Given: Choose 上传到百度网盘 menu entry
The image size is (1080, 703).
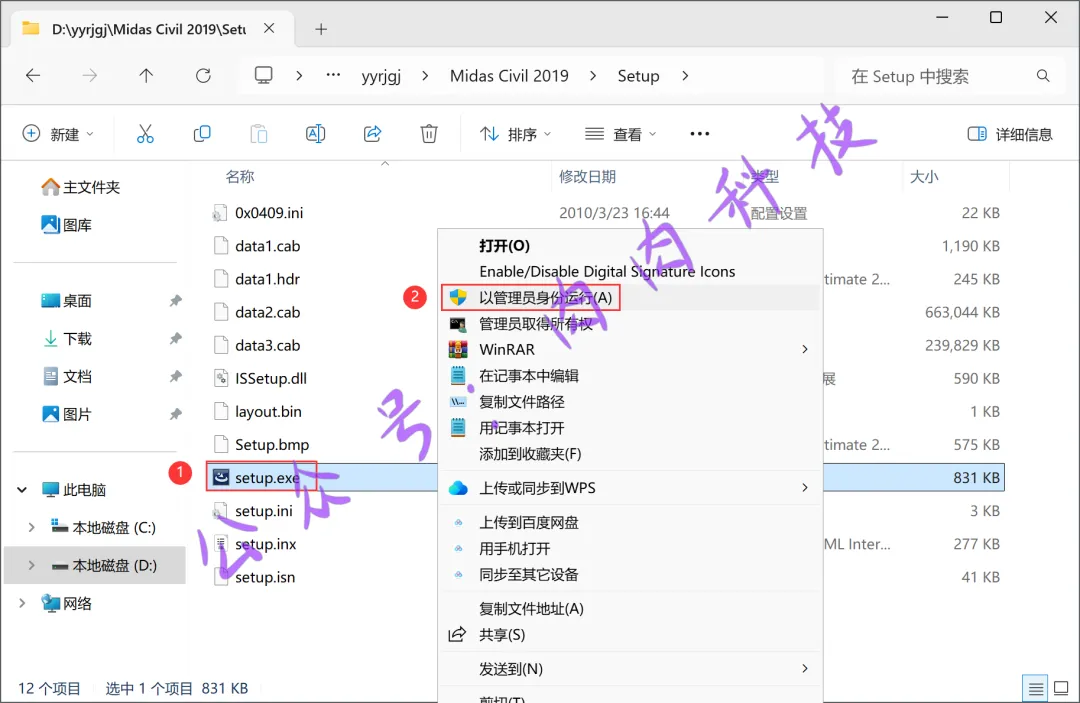Looking at the screenshot, I should 630,523.
